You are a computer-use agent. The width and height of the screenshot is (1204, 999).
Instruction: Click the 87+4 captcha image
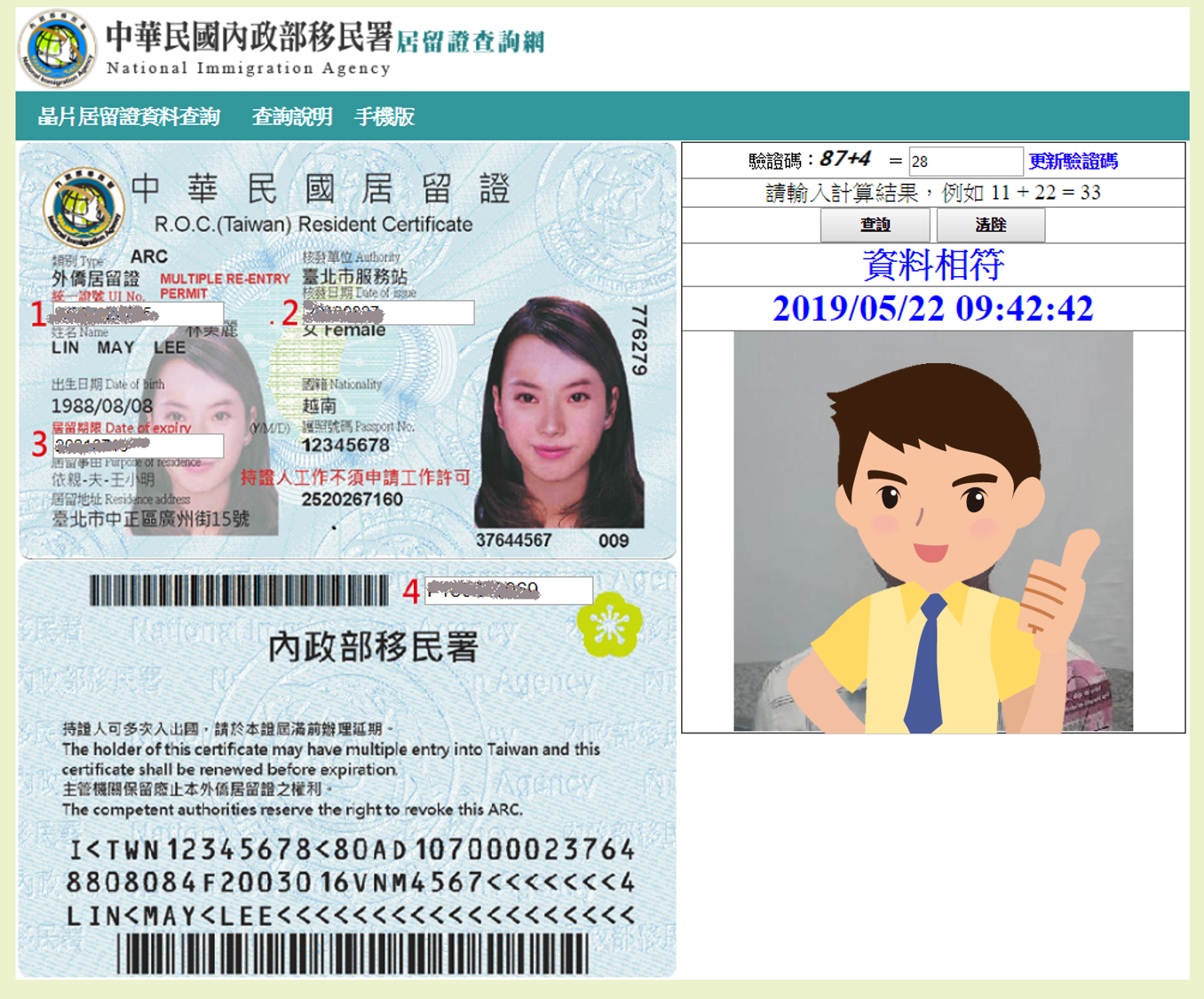[845, 159]
